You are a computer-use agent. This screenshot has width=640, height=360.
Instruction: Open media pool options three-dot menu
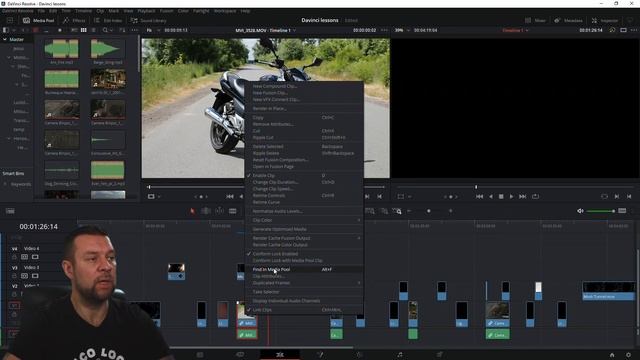tap(135, 30)
